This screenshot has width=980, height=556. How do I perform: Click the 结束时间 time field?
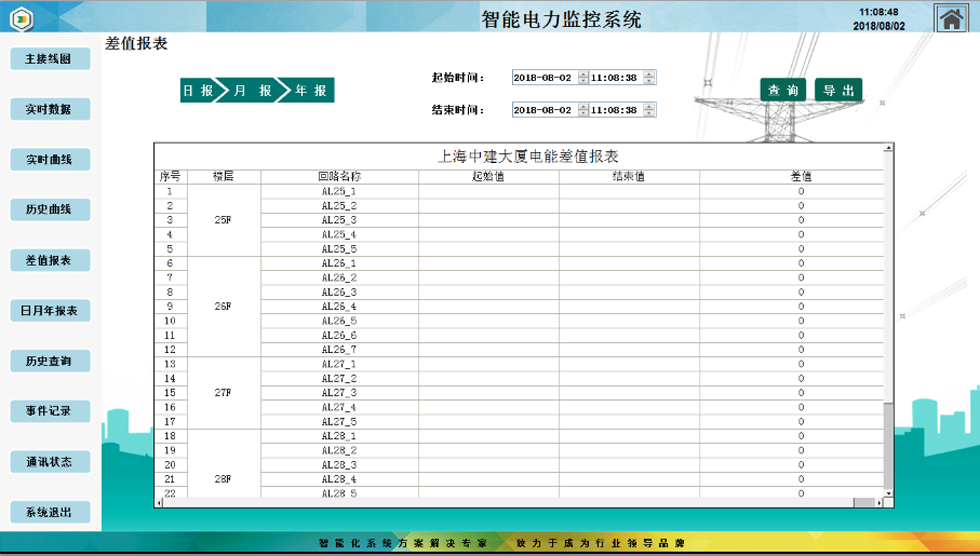point(615,110)
